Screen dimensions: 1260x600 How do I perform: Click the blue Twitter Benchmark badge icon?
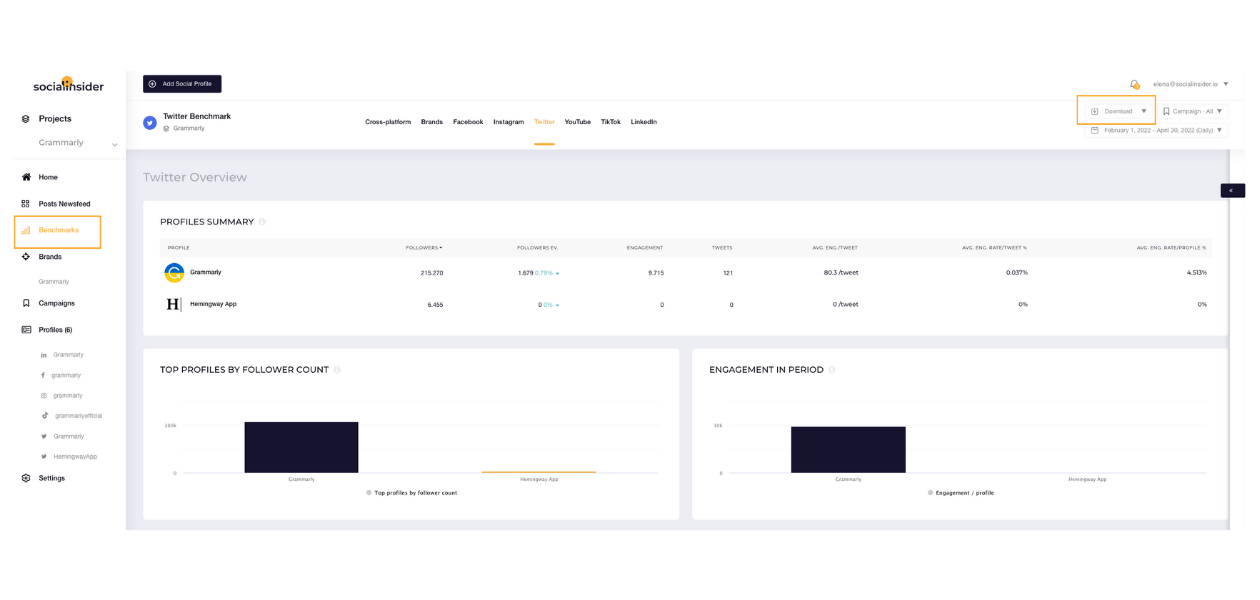(x=150, y=122)
